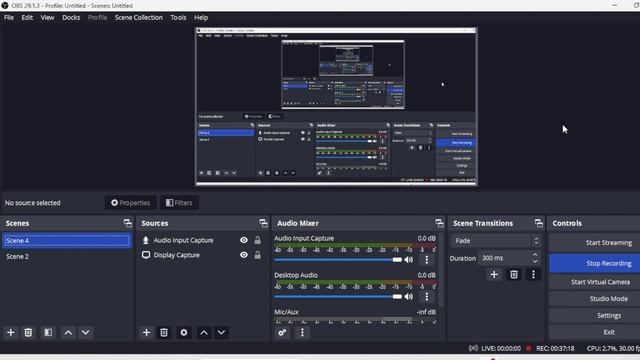Viewport: 640px width, 360px height.
Task: Select Audio Input Capture source row
Action: click(x=202, y=240)
